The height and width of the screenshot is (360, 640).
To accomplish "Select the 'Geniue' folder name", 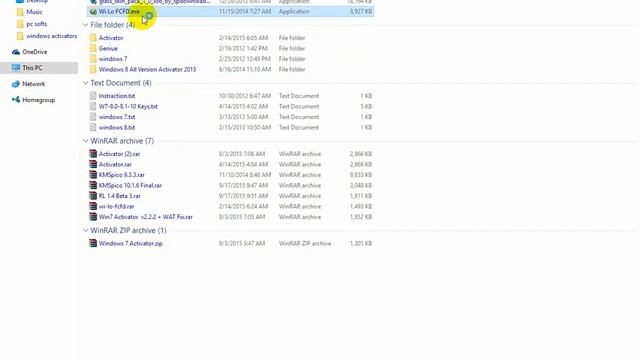I will [108, 48].
